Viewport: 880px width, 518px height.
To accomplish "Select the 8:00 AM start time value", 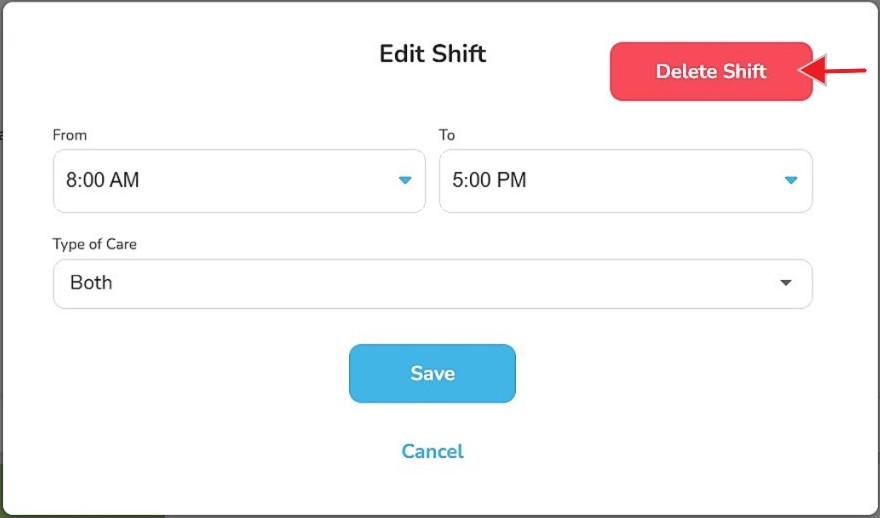I will [x=103, y=181].
